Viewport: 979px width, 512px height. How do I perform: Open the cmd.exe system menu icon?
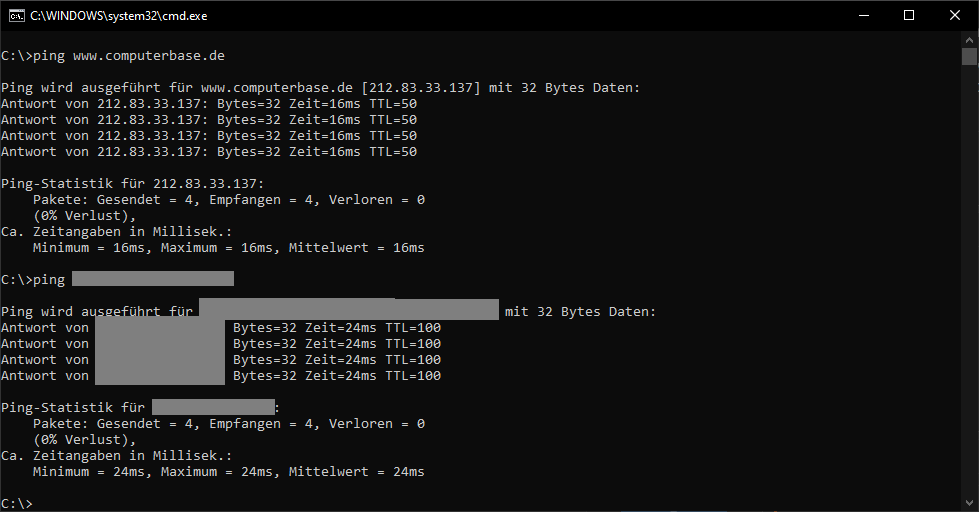(x=16, y=16)
